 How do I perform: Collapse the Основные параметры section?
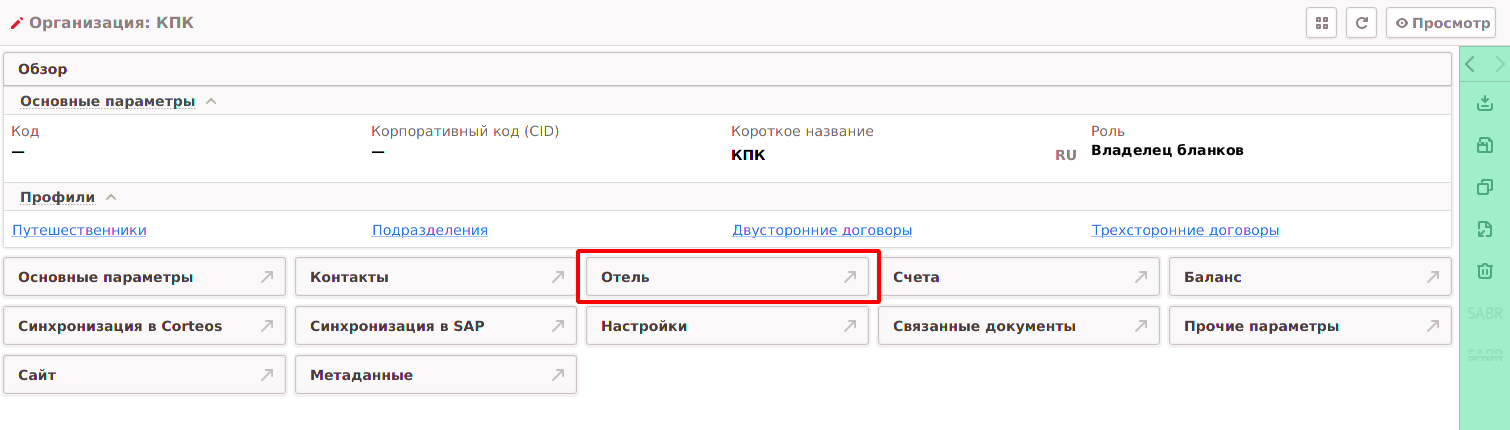click(x=211, y=101)
